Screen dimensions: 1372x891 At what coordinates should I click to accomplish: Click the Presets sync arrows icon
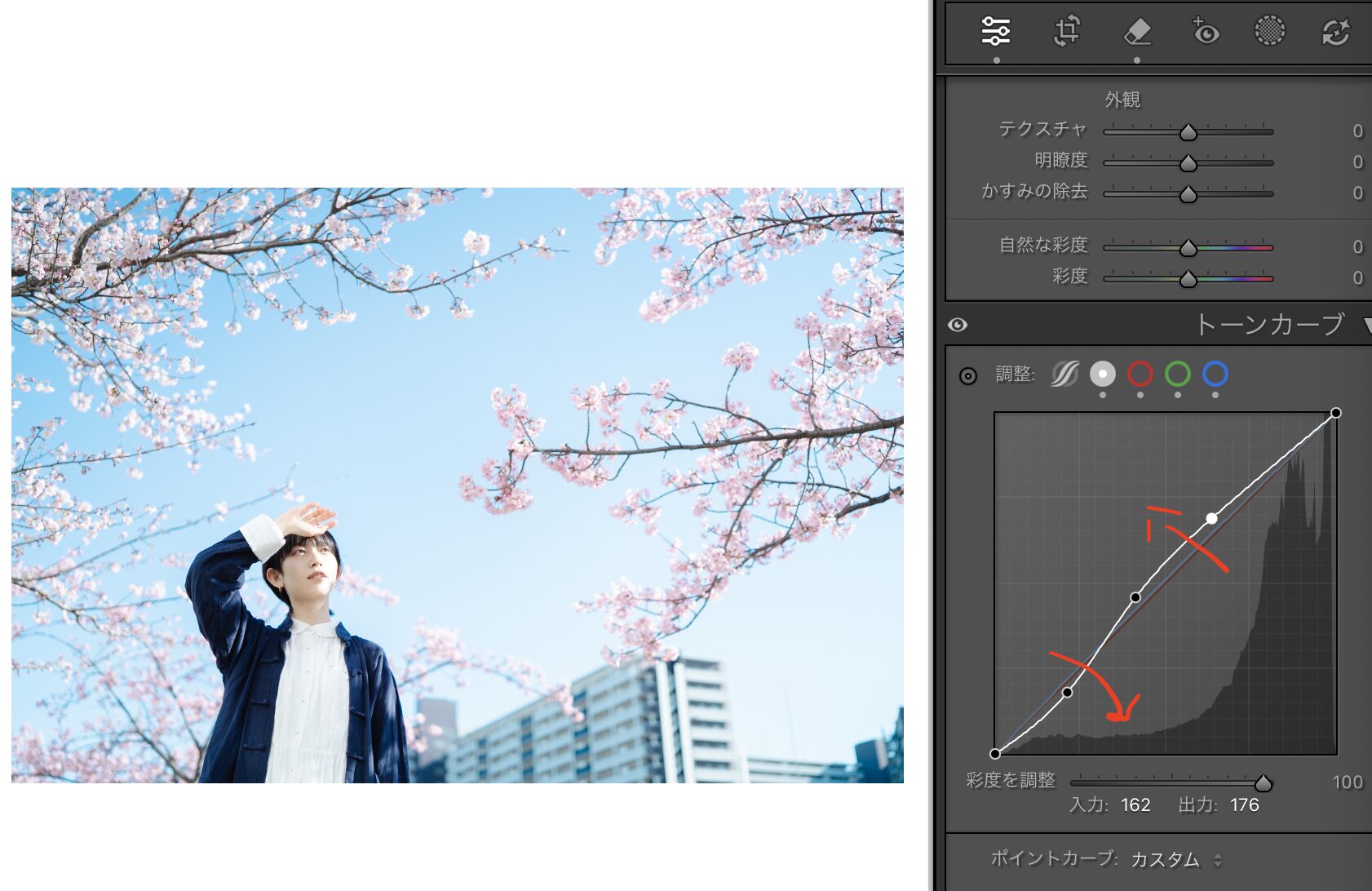[1335, 32]
